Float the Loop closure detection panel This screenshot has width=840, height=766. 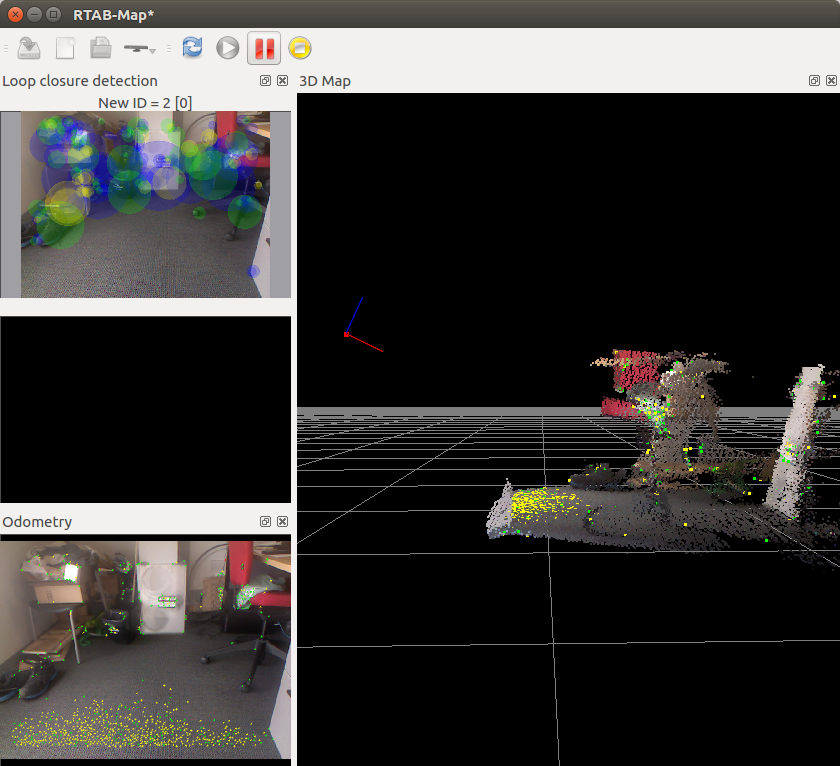click(266, 81)
